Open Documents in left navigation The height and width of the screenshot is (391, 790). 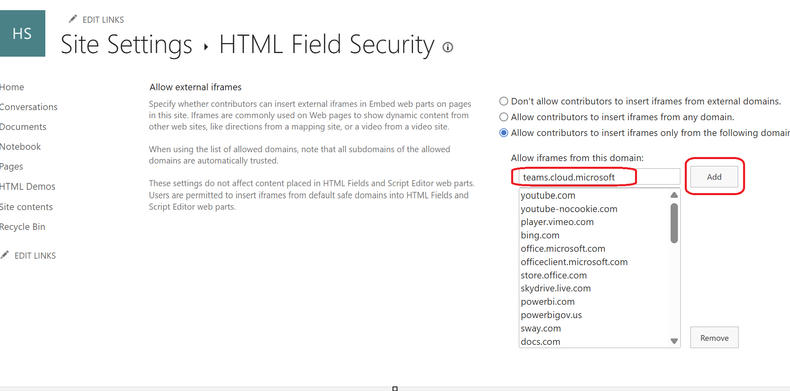click(23, 127)
